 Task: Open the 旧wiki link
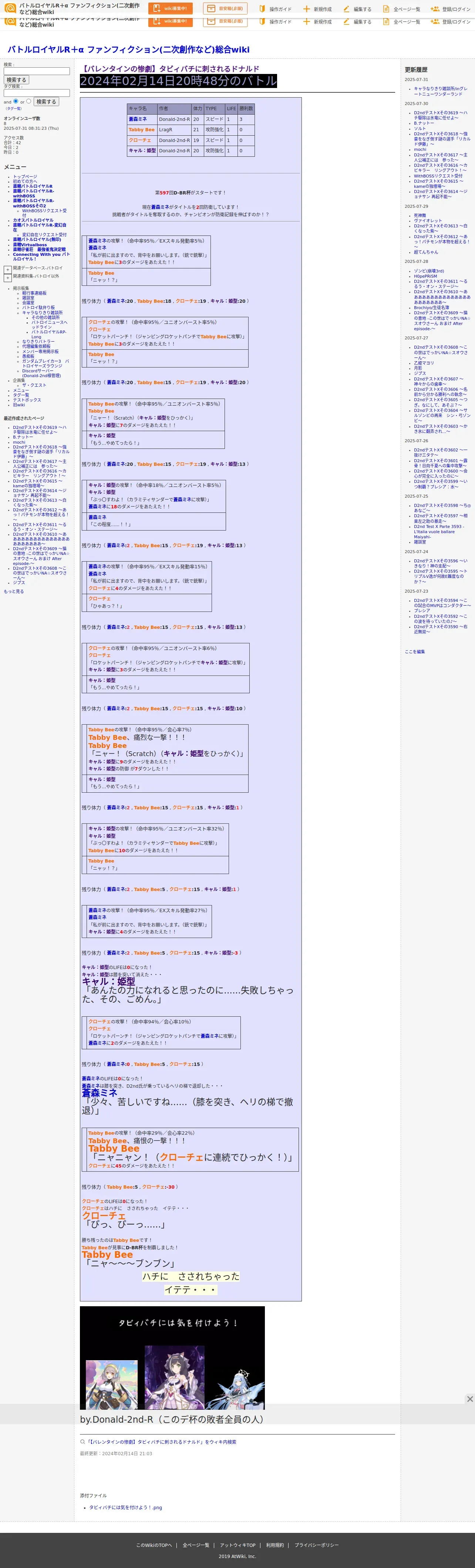(x=19, y=405)
